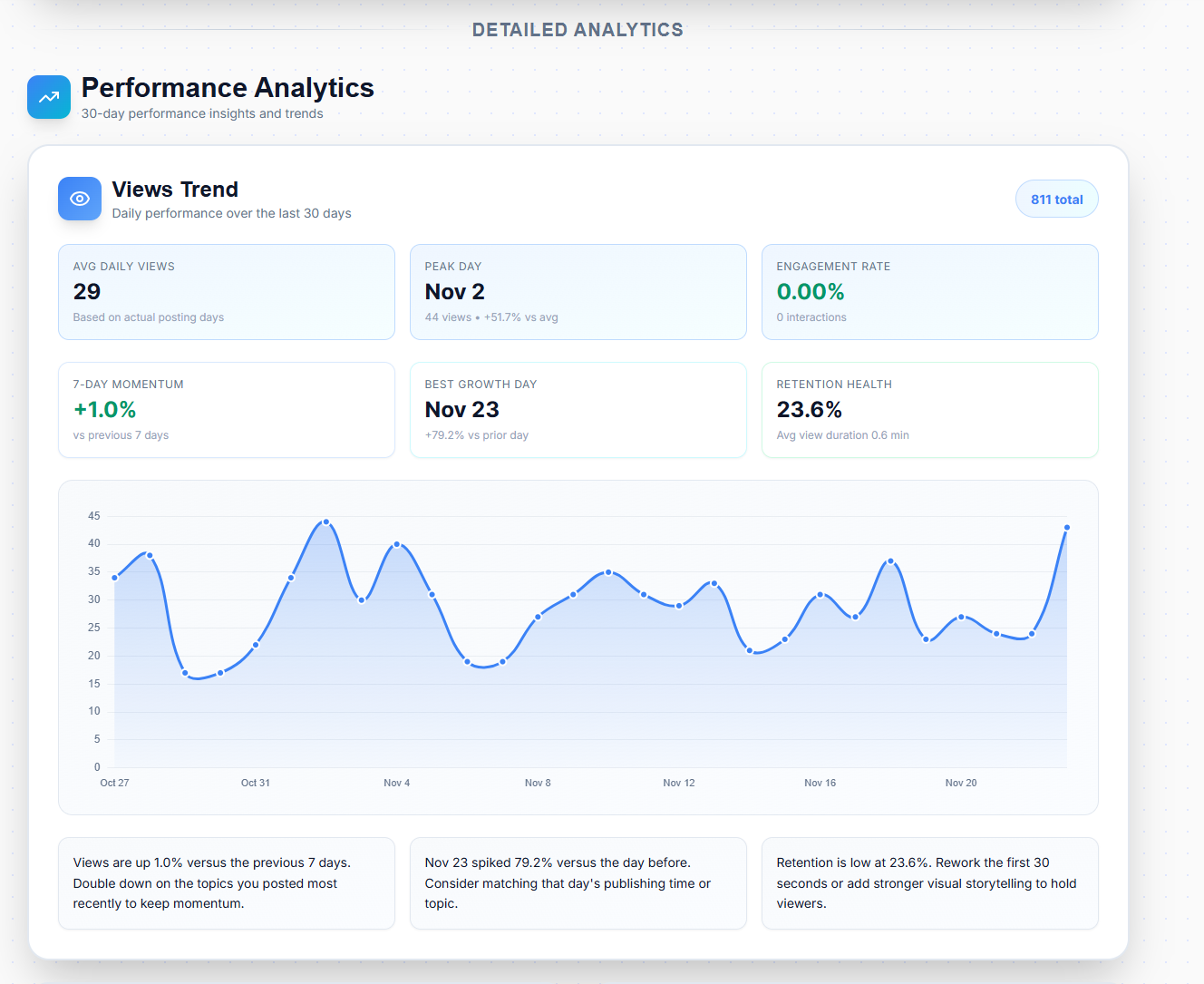This screenshot has width=1204, height=984.
Task: Click the retention improvement tip card
Action: click(x=929, y=882)
